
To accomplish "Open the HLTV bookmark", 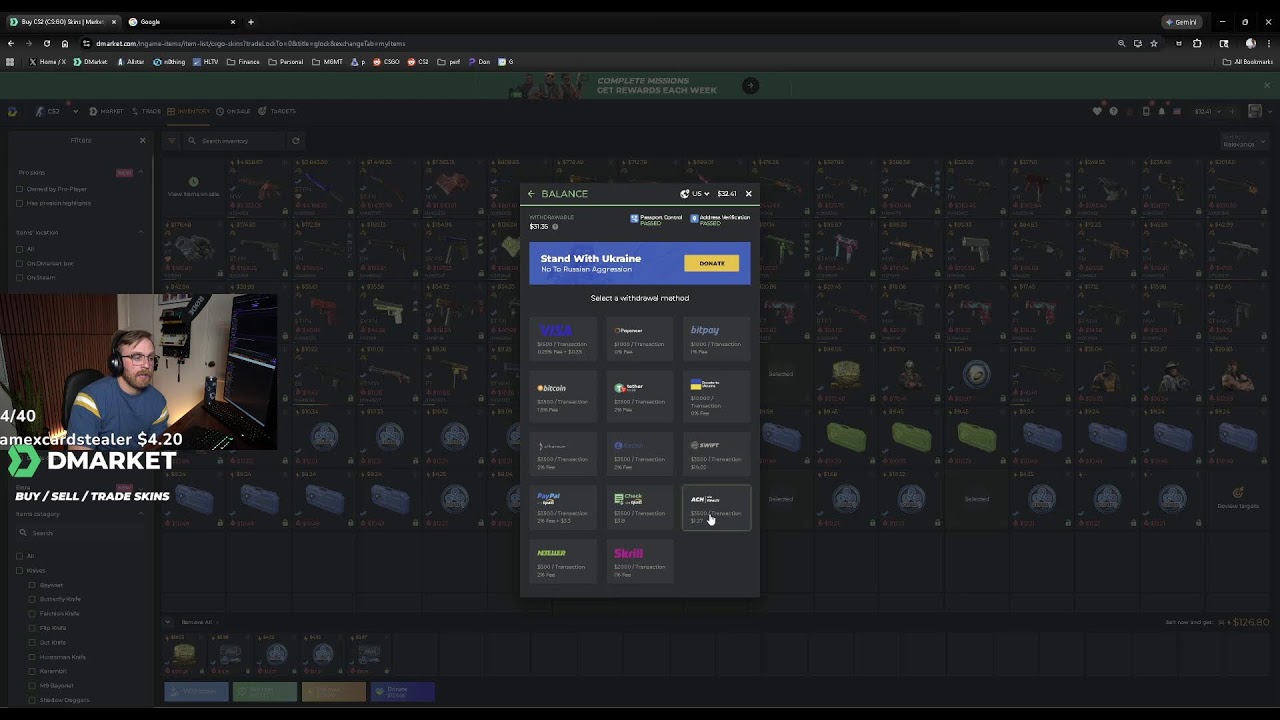I will tap(206, 62).
